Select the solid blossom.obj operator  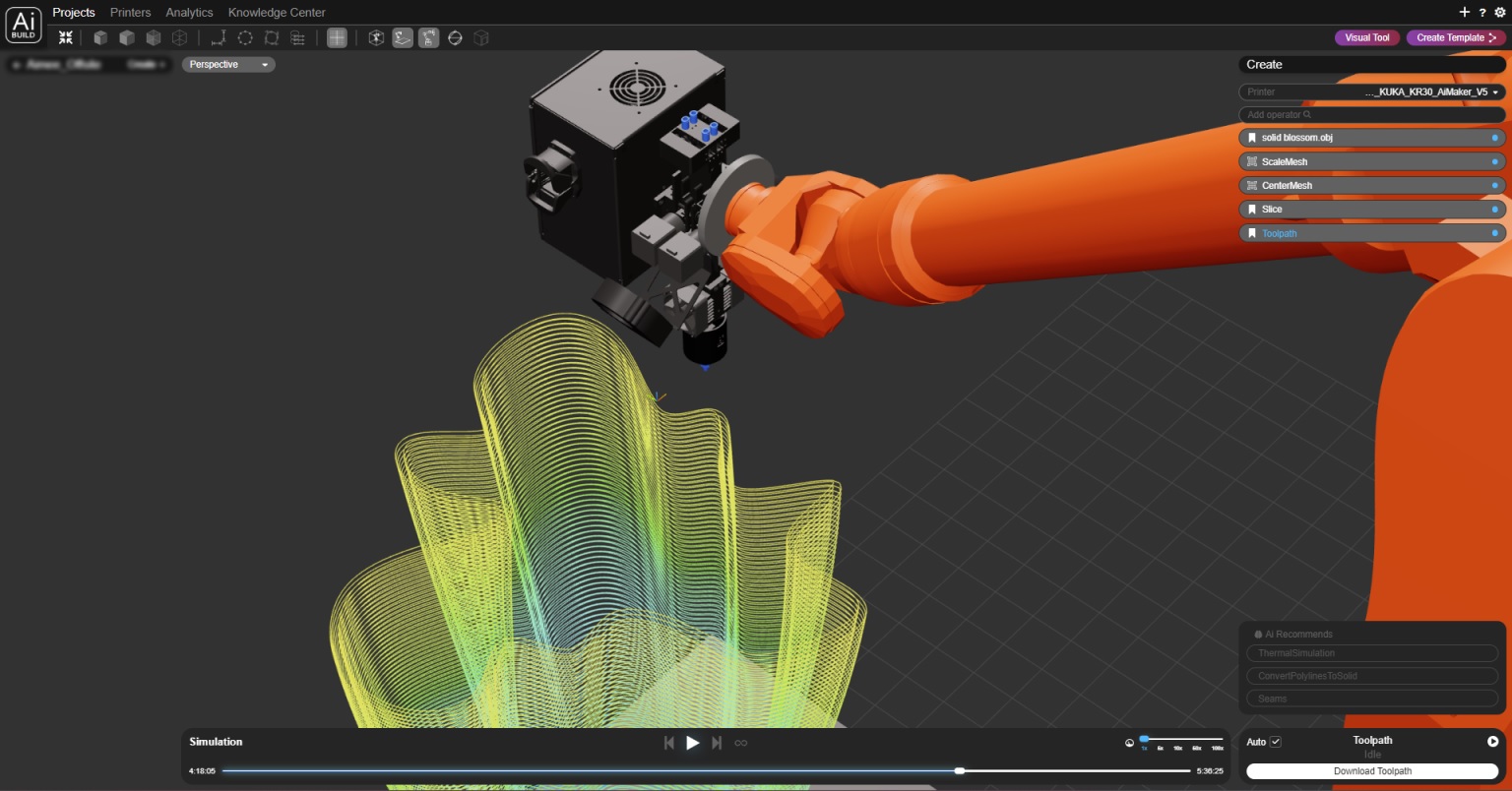pyautogui.click(x=1372, y=138)
